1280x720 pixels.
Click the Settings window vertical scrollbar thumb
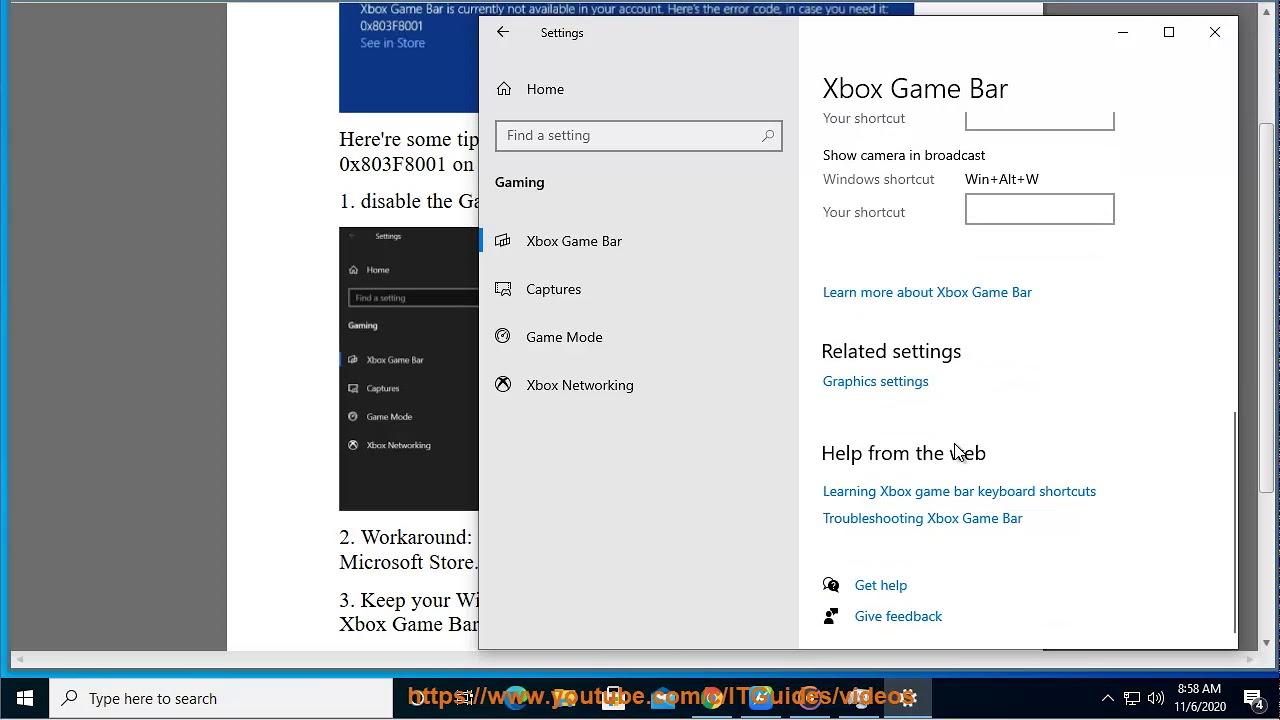coord(1236,520)
